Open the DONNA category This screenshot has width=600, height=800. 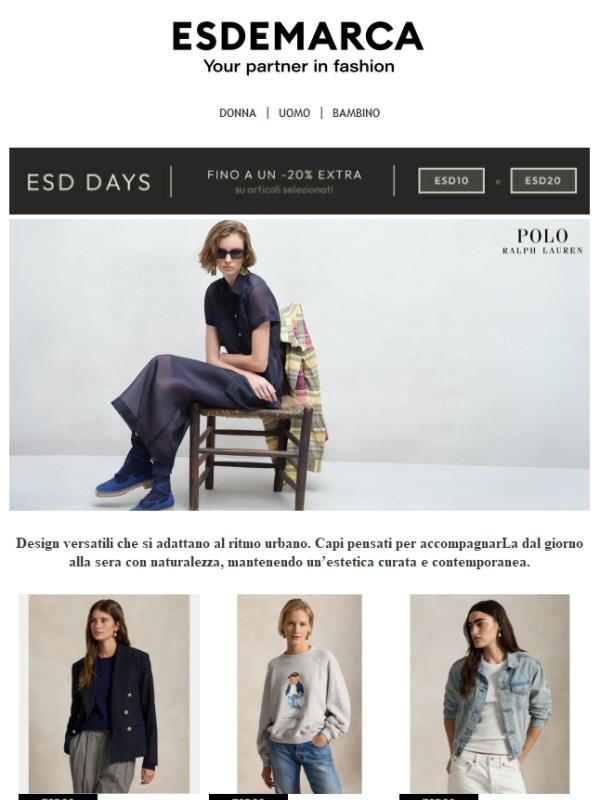click(238, 113)
